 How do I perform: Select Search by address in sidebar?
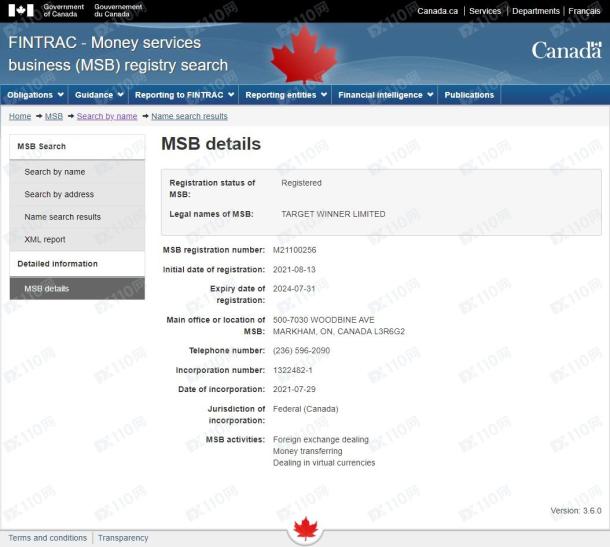point(77,194)
